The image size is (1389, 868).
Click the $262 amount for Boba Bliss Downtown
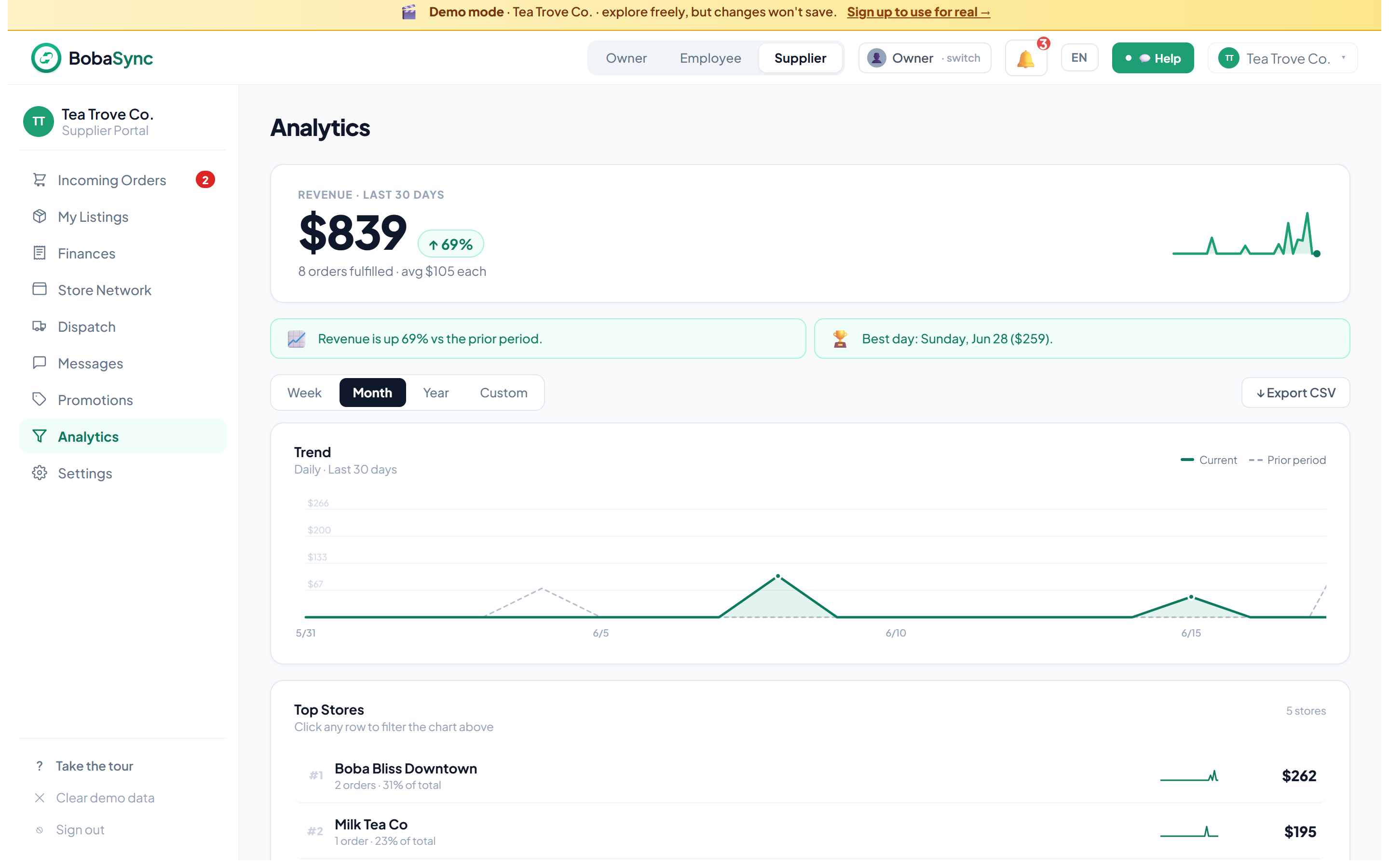1299,776
